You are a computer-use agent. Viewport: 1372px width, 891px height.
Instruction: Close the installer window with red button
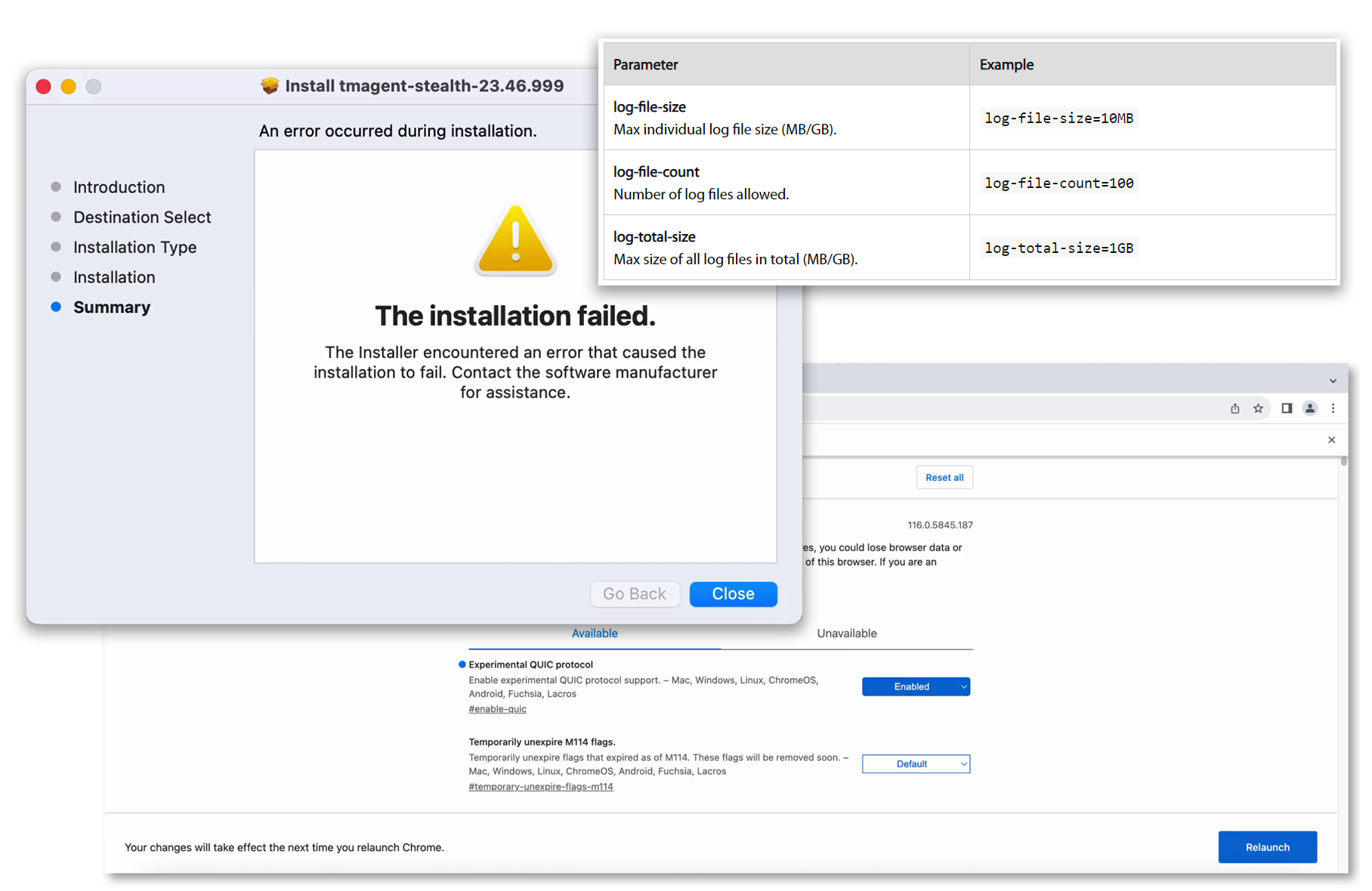44,86
